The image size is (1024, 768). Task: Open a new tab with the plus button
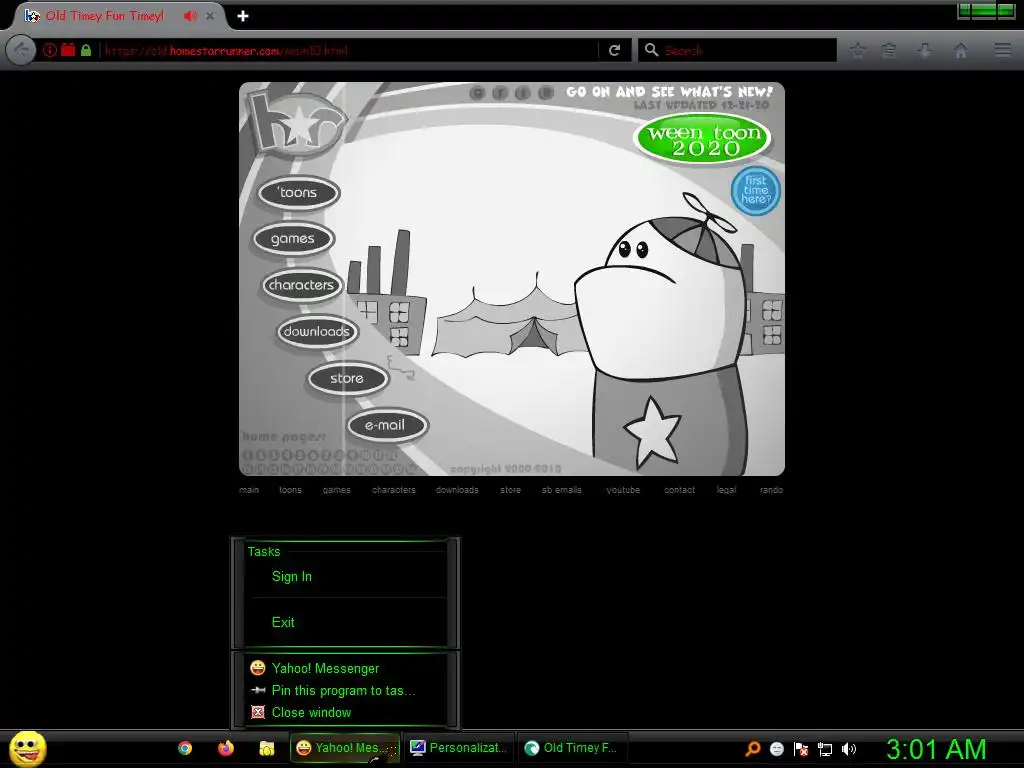(243, 16)
